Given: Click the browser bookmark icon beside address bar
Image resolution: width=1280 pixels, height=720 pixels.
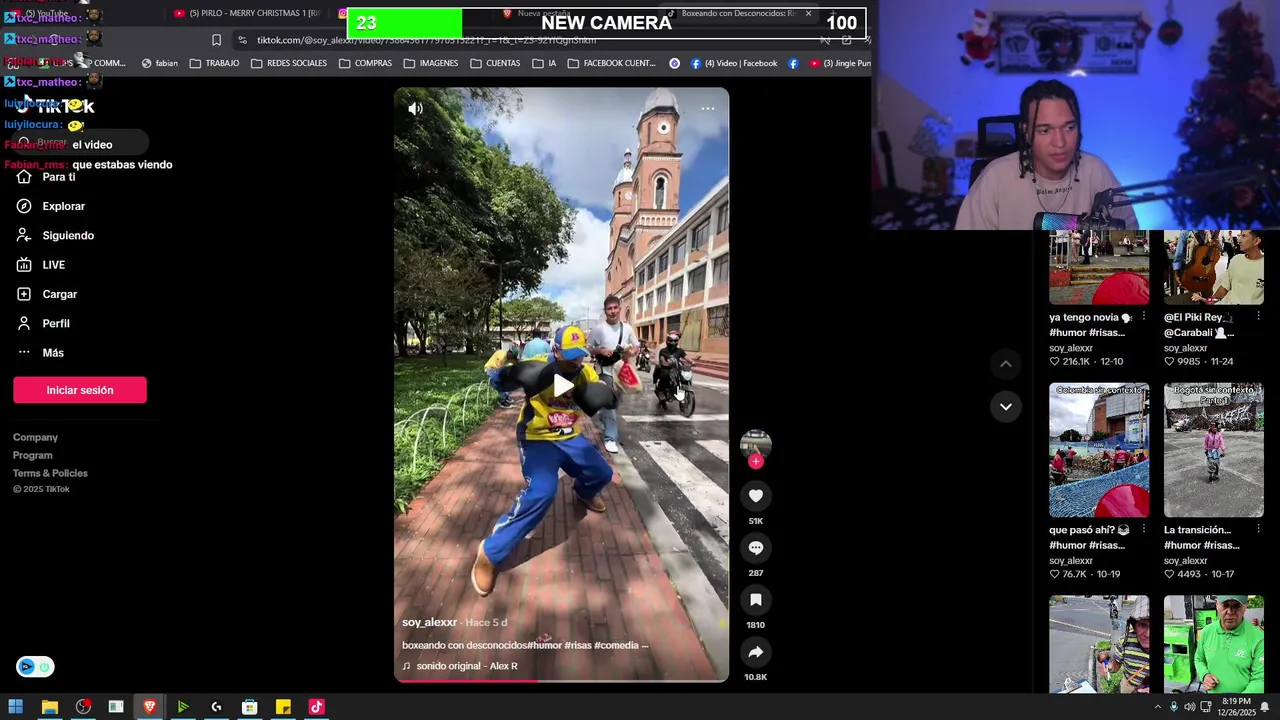Looking at the screenshot, I should (216, 40).
